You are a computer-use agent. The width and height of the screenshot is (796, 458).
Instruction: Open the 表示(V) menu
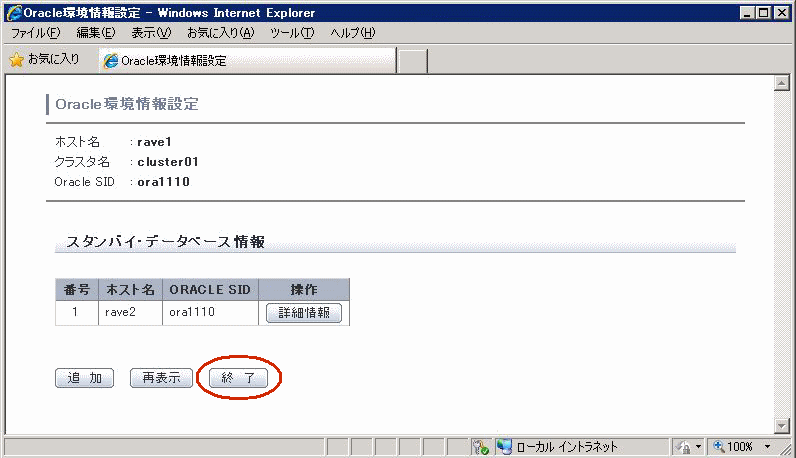pos(151,33)
